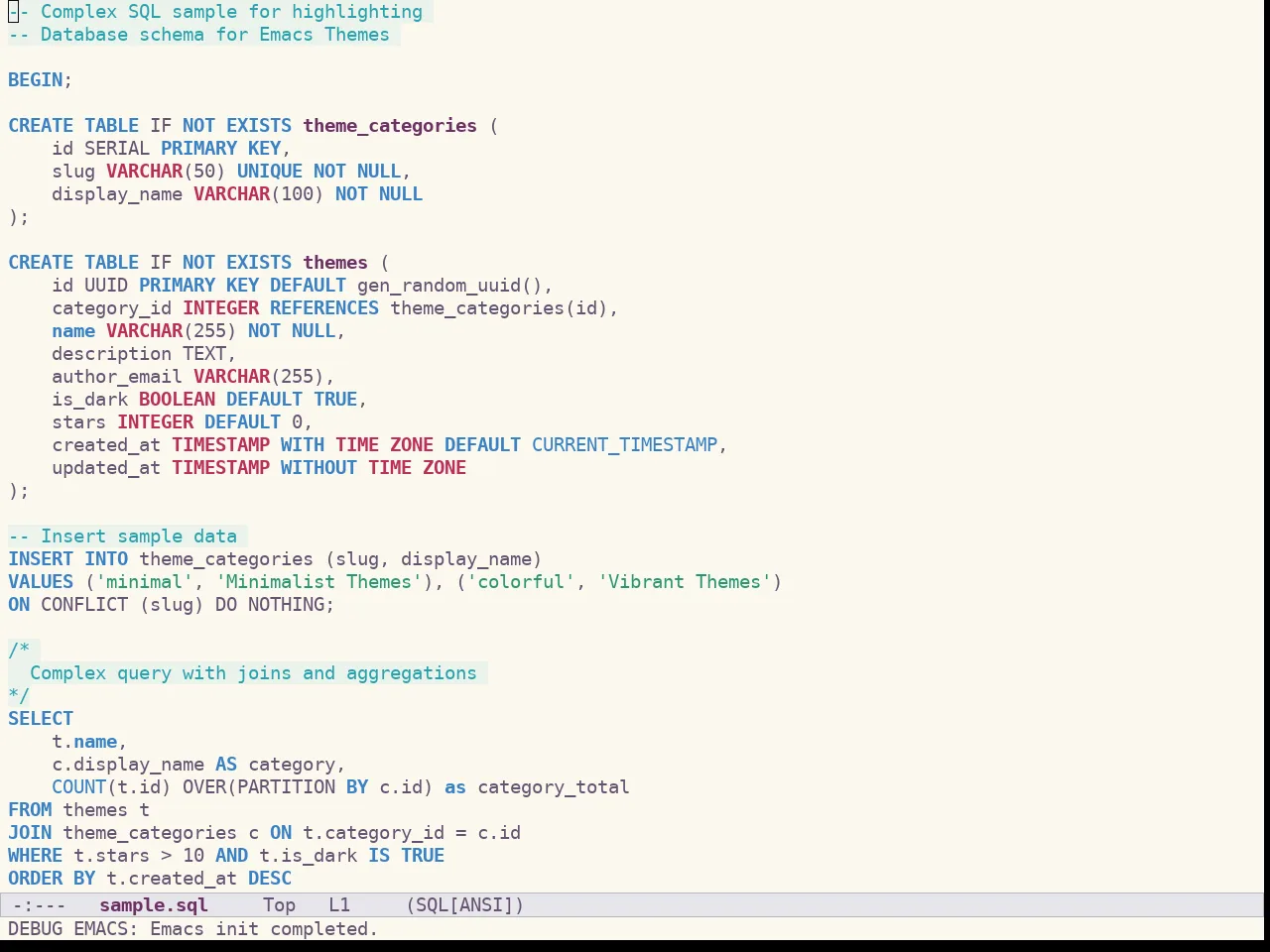
Task: Click the CURRENT_TIMESTAMP keyword
Action: click(x=625, y=445)
